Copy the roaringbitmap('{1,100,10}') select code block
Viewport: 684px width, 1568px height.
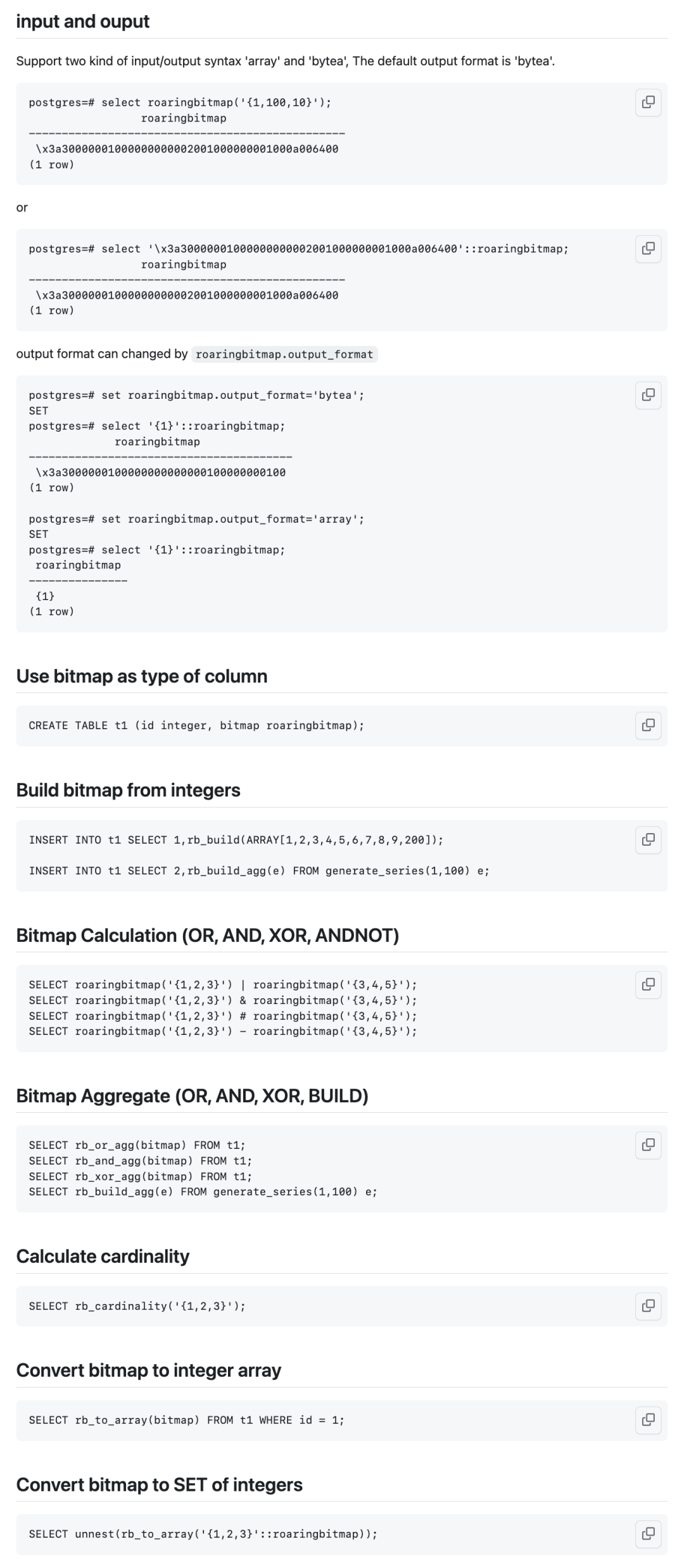[x=648, y=103]
